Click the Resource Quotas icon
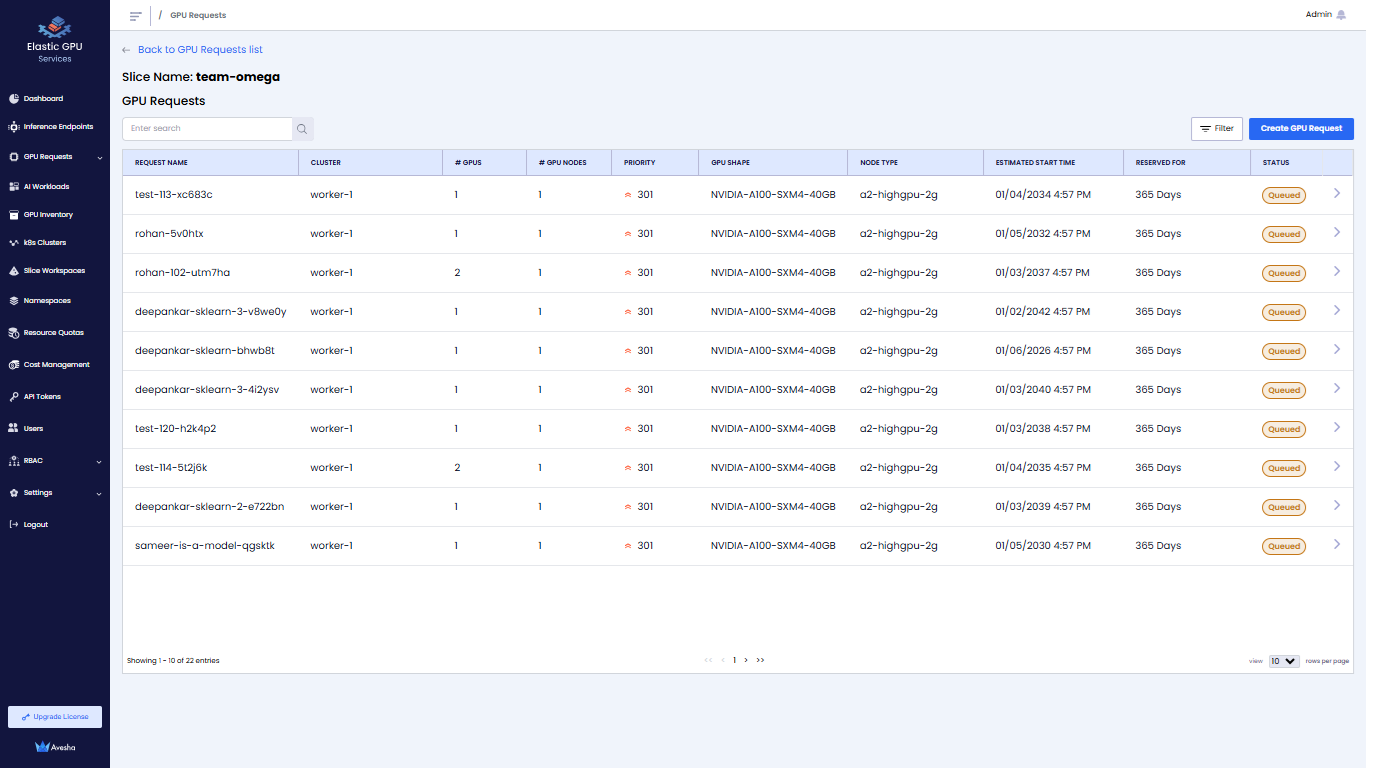1398x782 pixels. pos(14,333)
